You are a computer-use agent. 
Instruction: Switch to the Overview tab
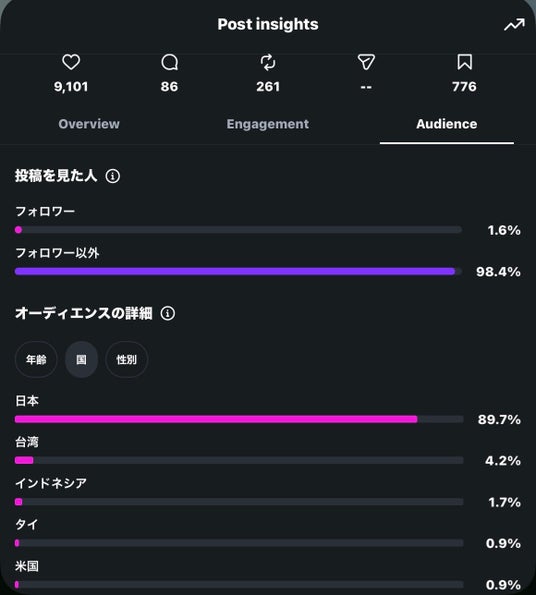tap(89, 124)
